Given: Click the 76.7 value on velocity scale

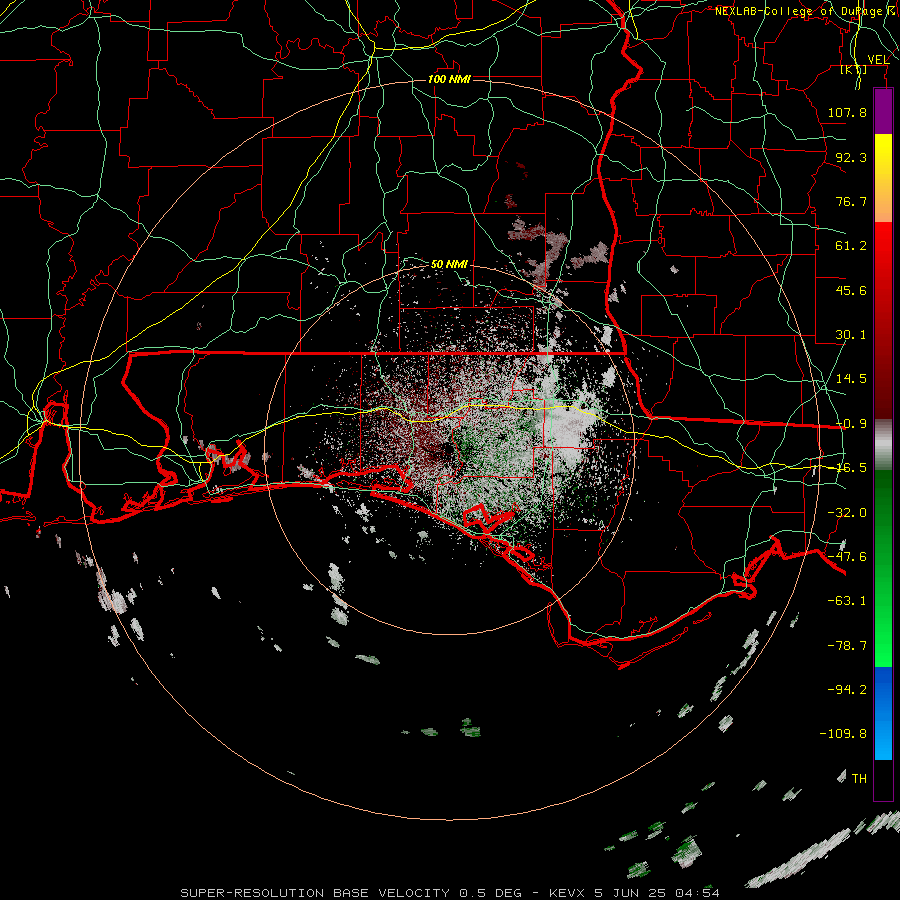Looking at the screenshot, I should click(851, 201).
